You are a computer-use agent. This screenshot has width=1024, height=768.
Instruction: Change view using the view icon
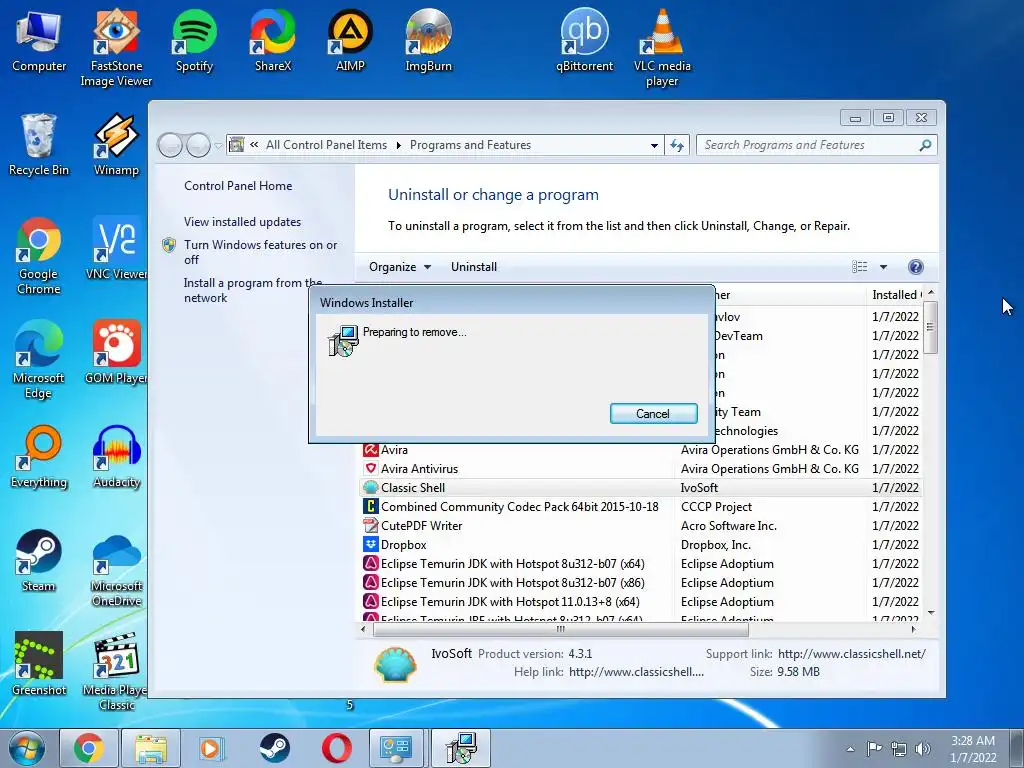point(859,266)
